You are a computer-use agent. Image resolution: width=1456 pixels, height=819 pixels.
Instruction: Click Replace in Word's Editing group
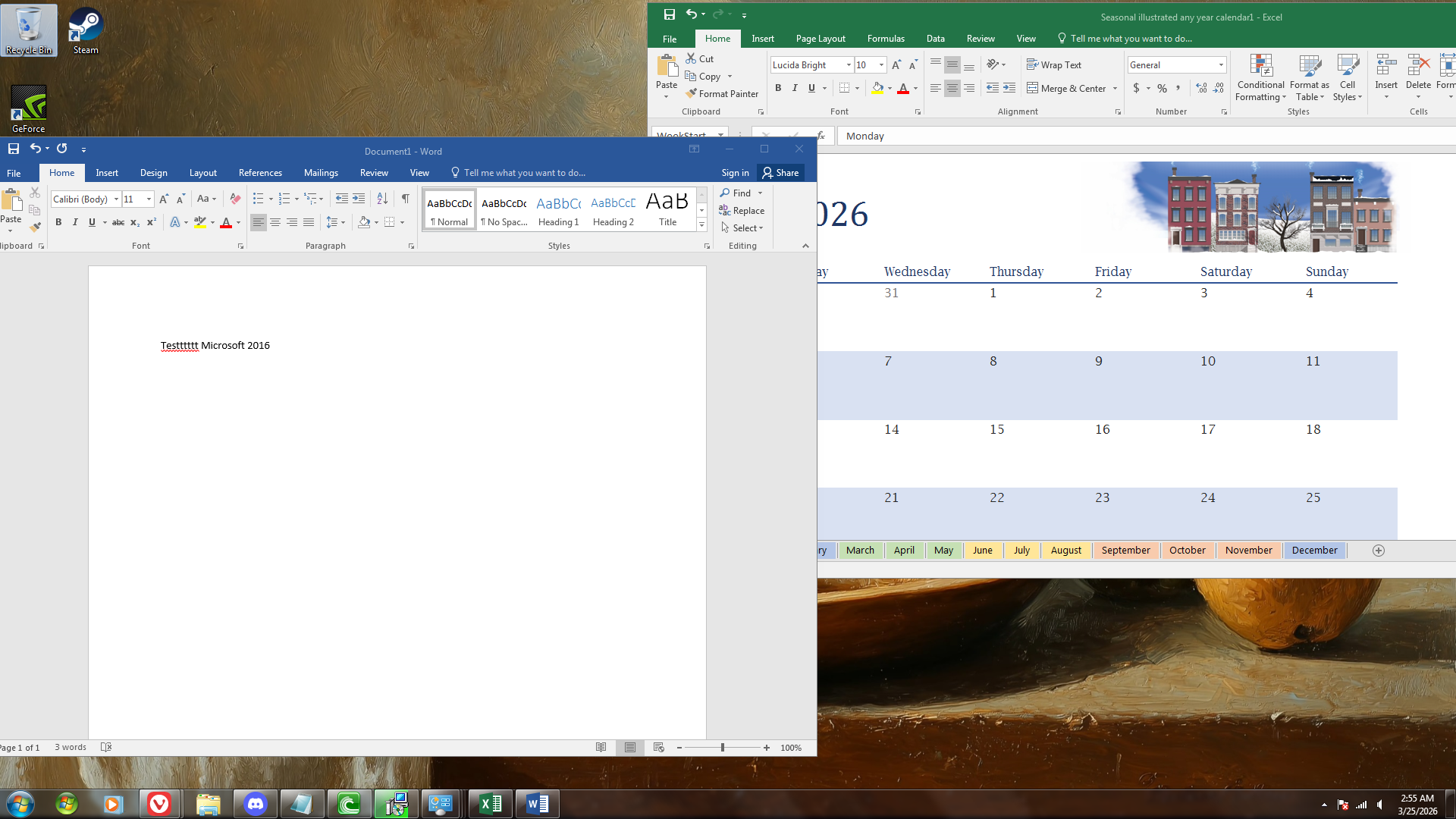(x=742, y=211)
